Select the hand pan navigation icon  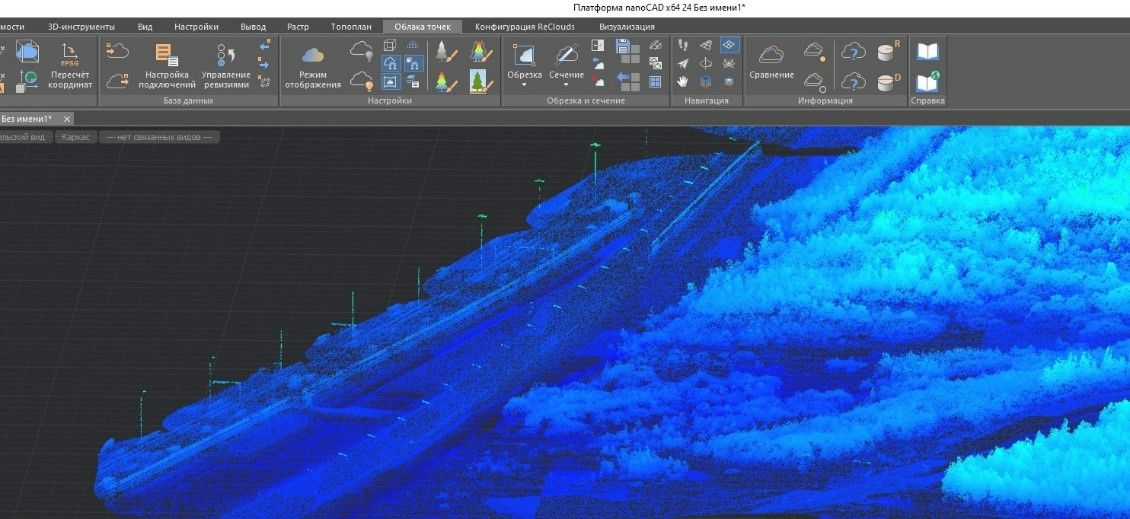click(683, 81)
